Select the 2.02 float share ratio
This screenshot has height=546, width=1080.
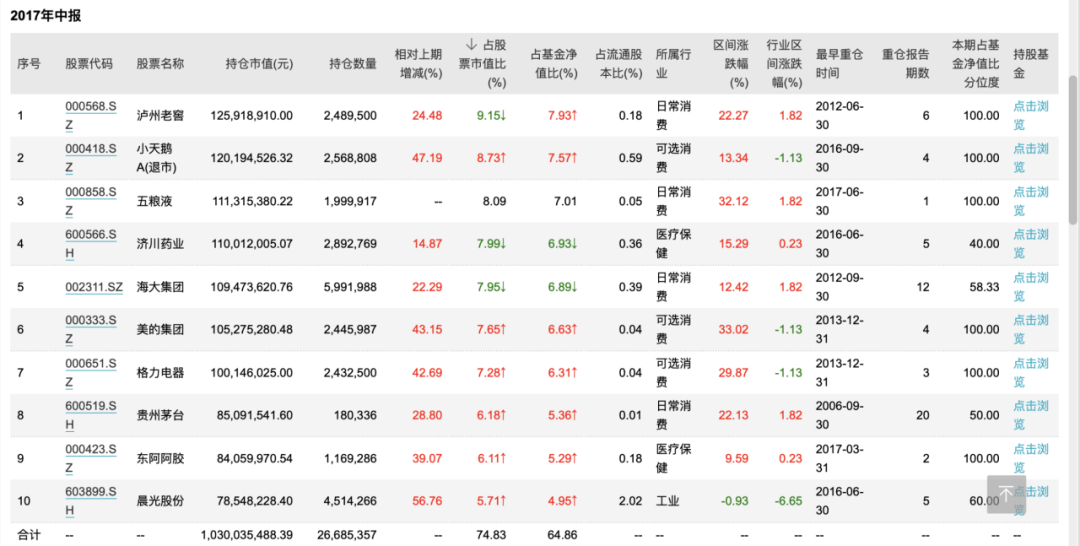coord(630,501)
